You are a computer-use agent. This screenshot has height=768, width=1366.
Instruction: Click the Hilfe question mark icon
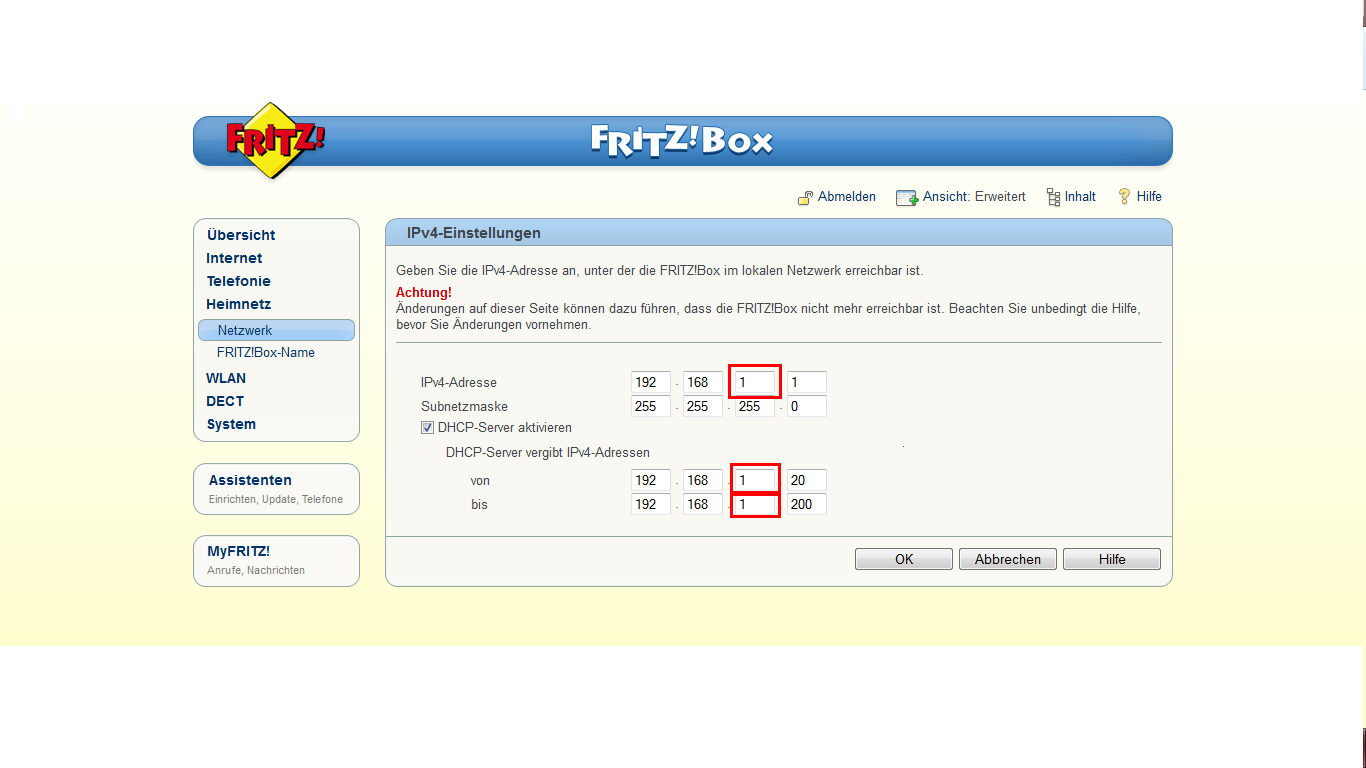(x=1124, y=196)
